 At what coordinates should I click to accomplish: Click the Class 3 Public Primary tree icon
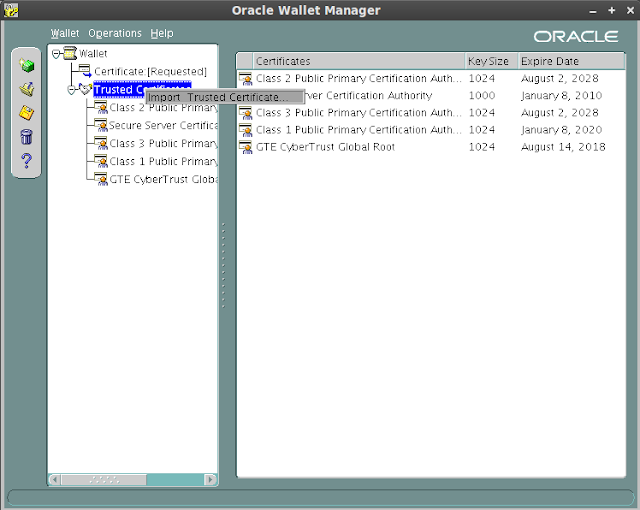[101, 143]
